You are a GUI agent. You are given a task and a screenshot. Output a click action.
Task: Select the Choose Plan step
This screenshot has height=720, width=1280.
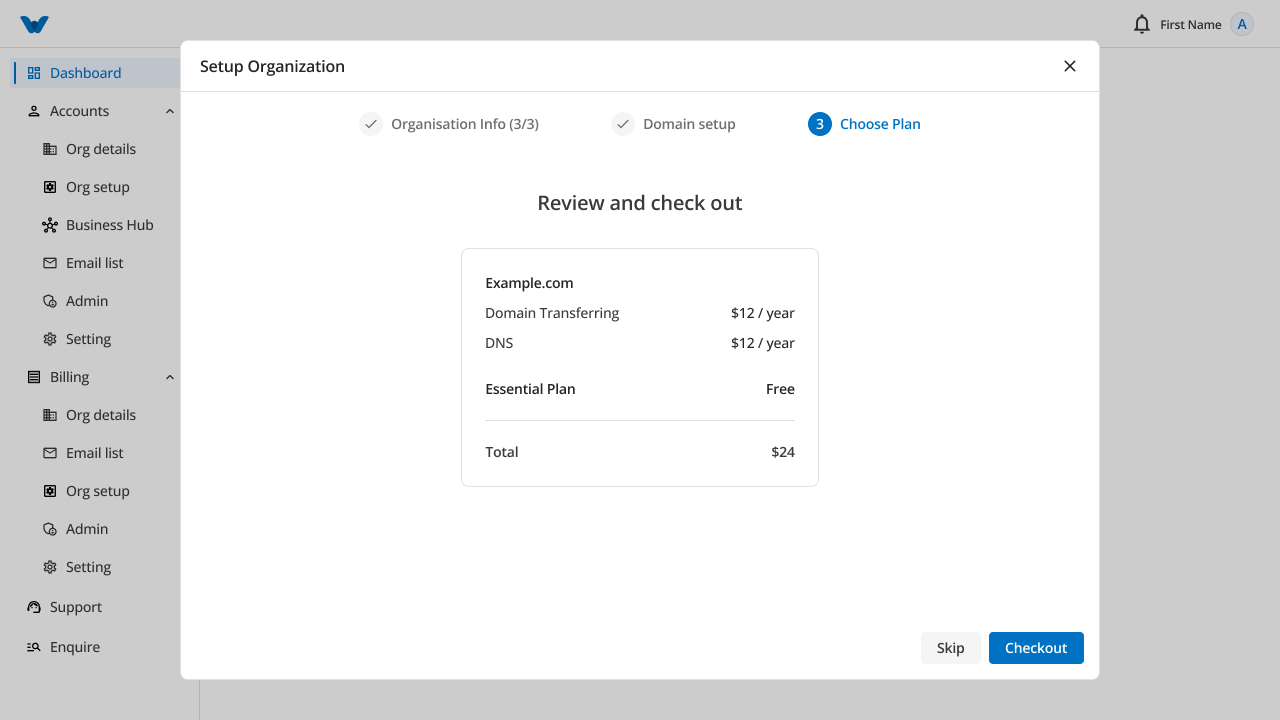(864, 124)
